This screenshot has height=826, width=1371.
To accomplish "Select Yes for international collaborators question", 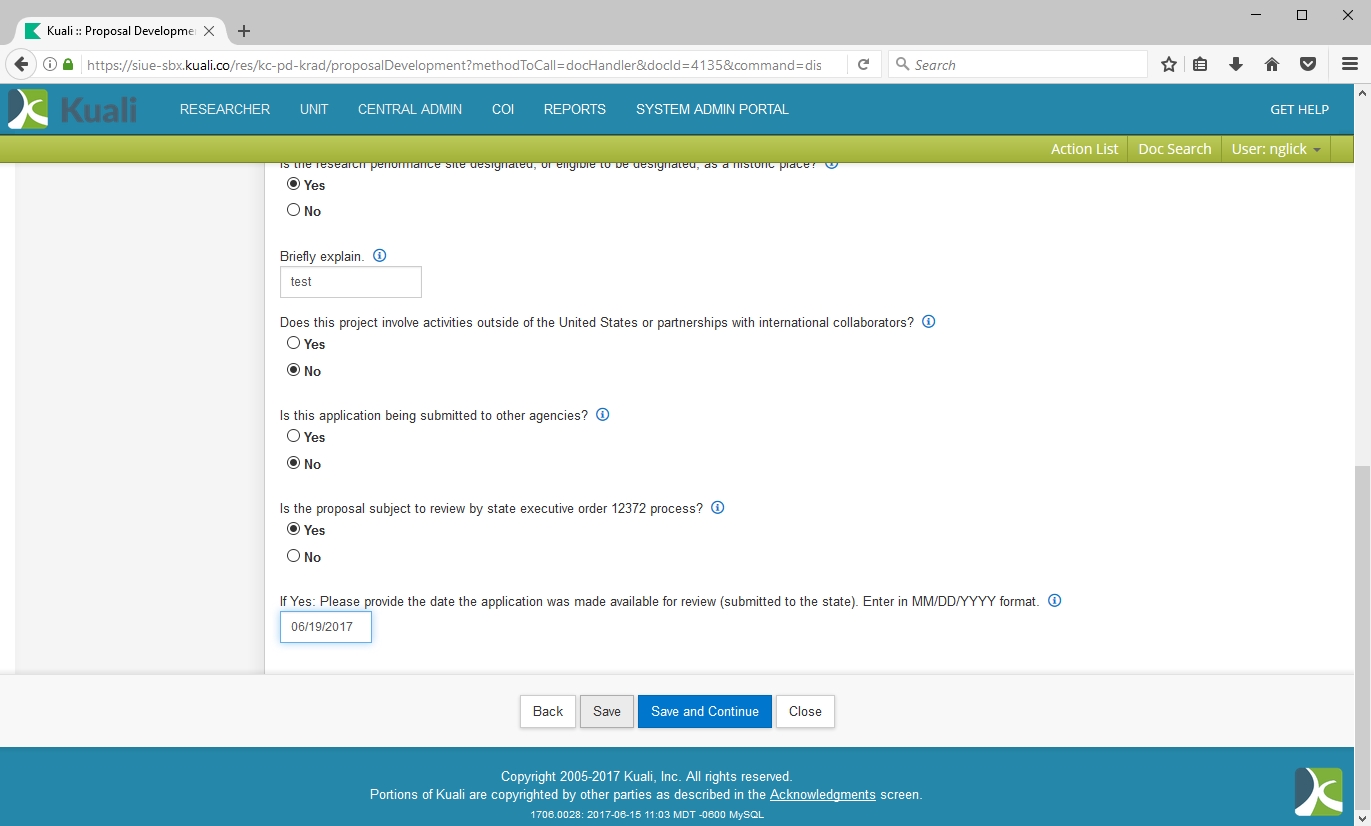I will [x=294, y=343].
